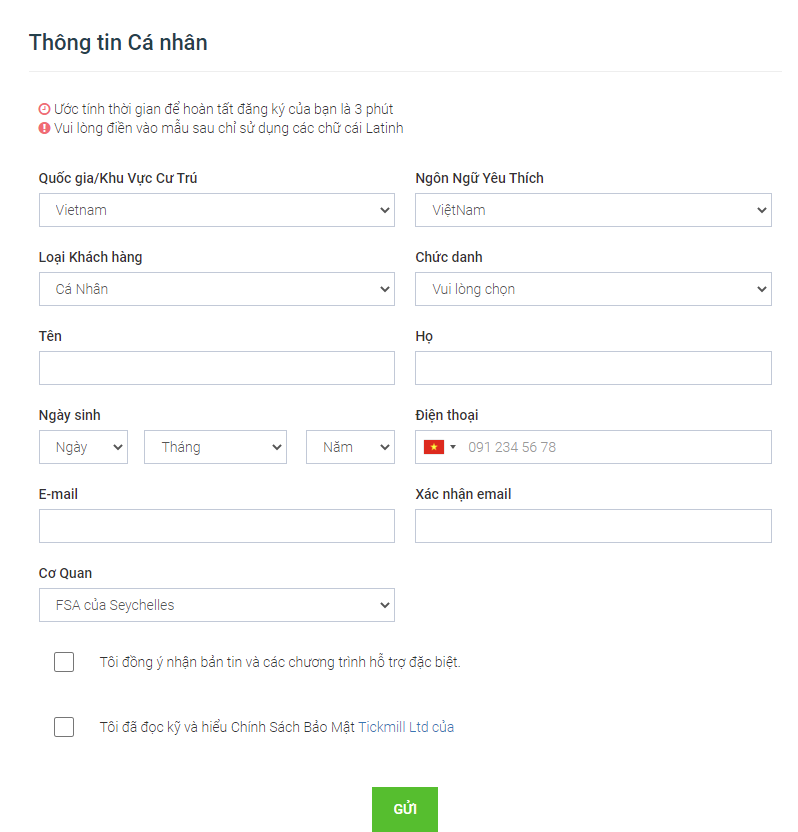Open the Ngày birth day dropdown

(83, 447)
